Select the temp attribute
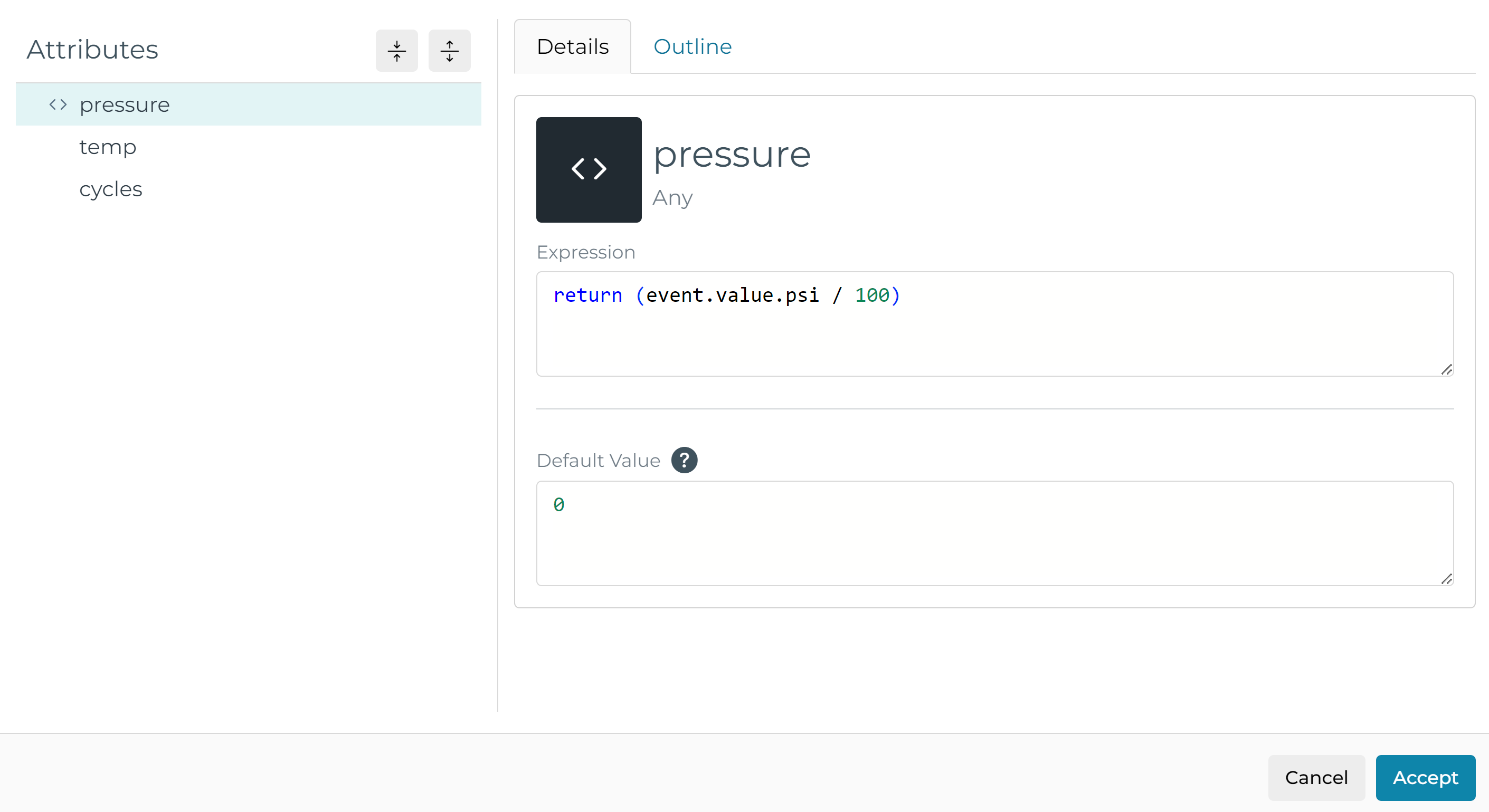 pos(108,147)
